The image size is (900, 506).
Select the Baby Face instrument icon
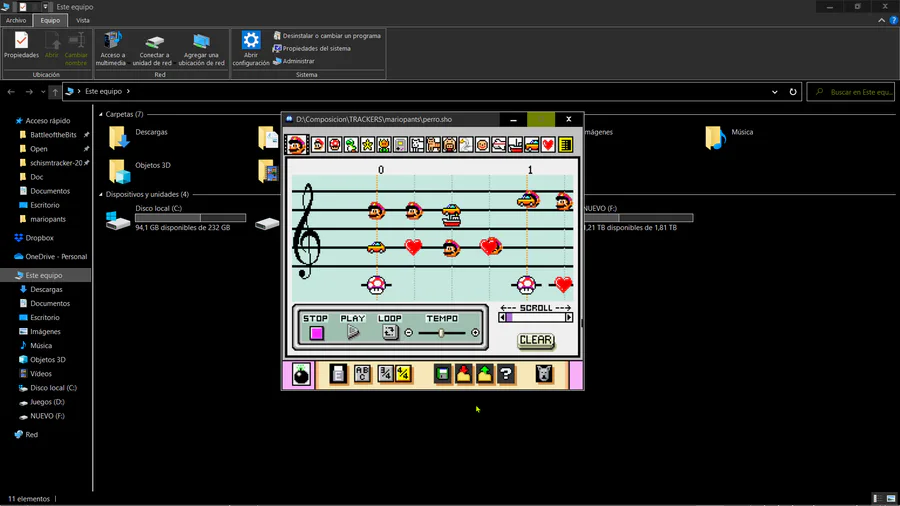point(483,145)
